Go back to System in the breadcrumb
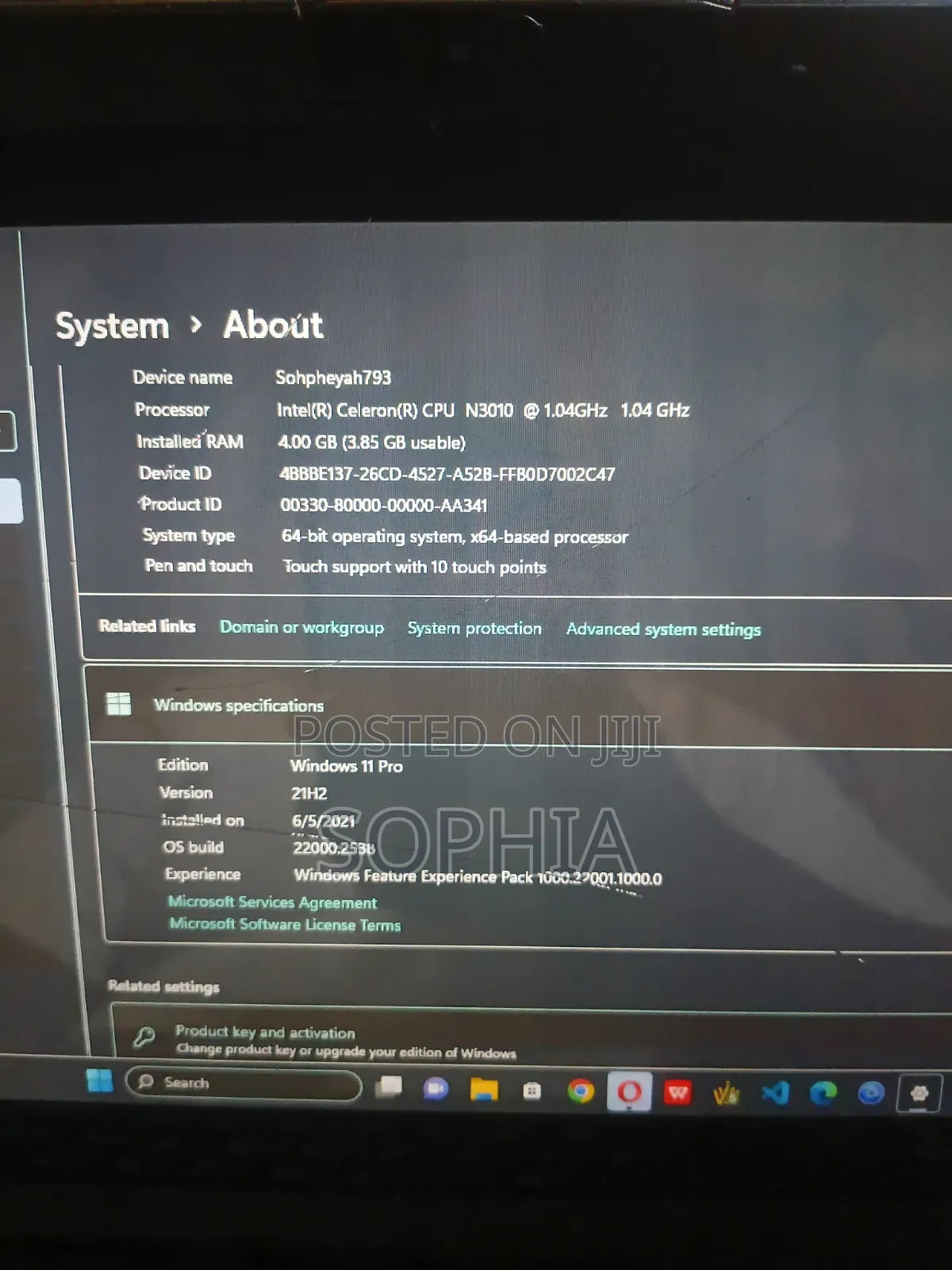 [x=112, y=326]
